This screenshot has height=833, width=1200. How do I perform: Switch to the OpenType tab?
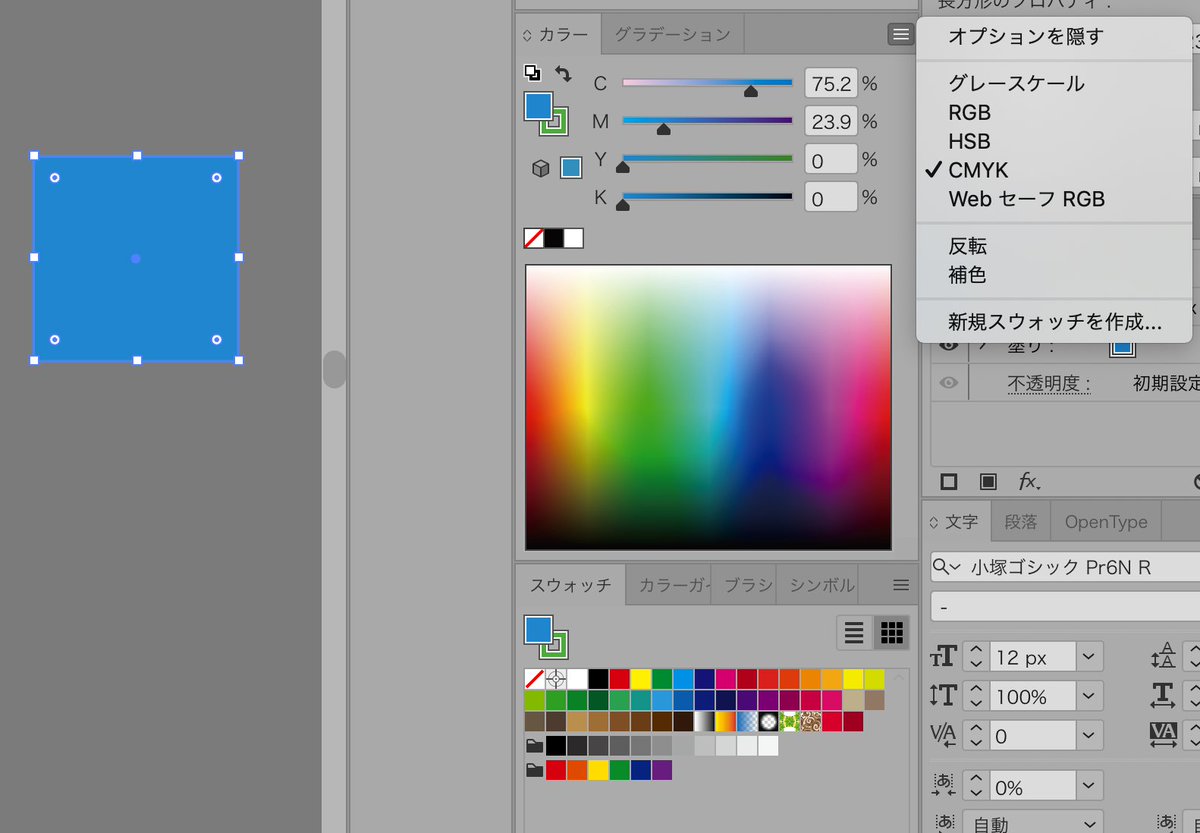point(1106,522)
